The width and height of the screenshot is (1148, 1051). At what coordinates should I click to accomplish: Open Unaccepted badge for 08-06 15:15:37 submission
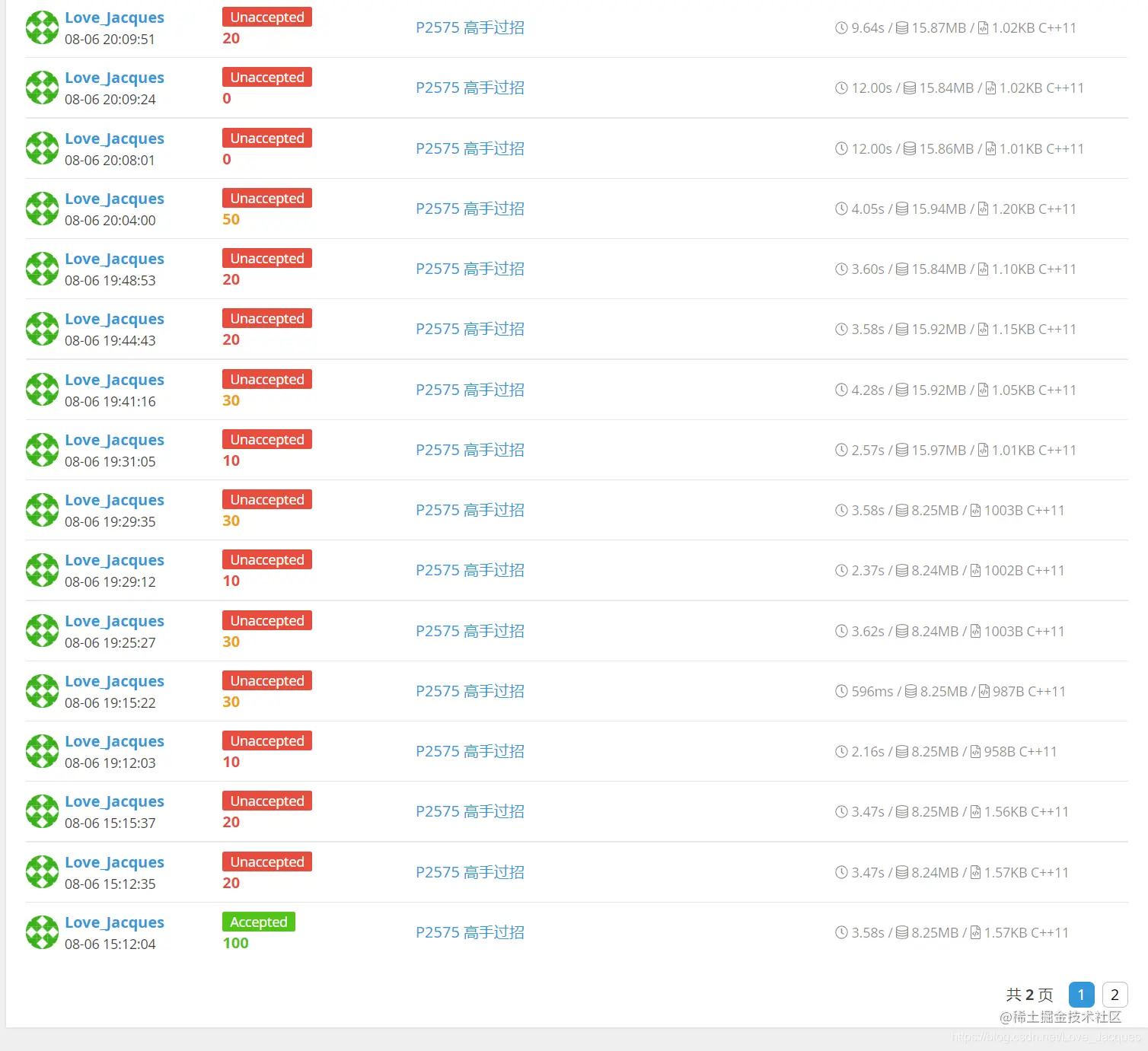267,801
